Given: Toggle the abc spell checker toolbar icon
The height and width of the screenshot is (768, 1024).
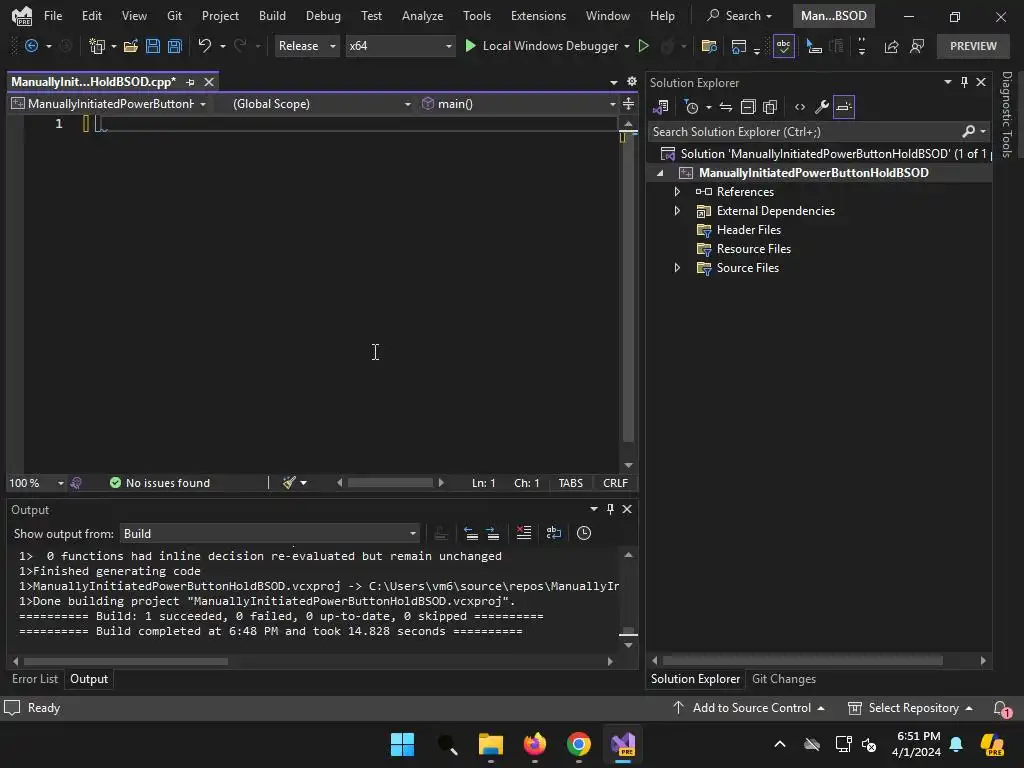Looking at the screenshot, I should tap(784, 46).
